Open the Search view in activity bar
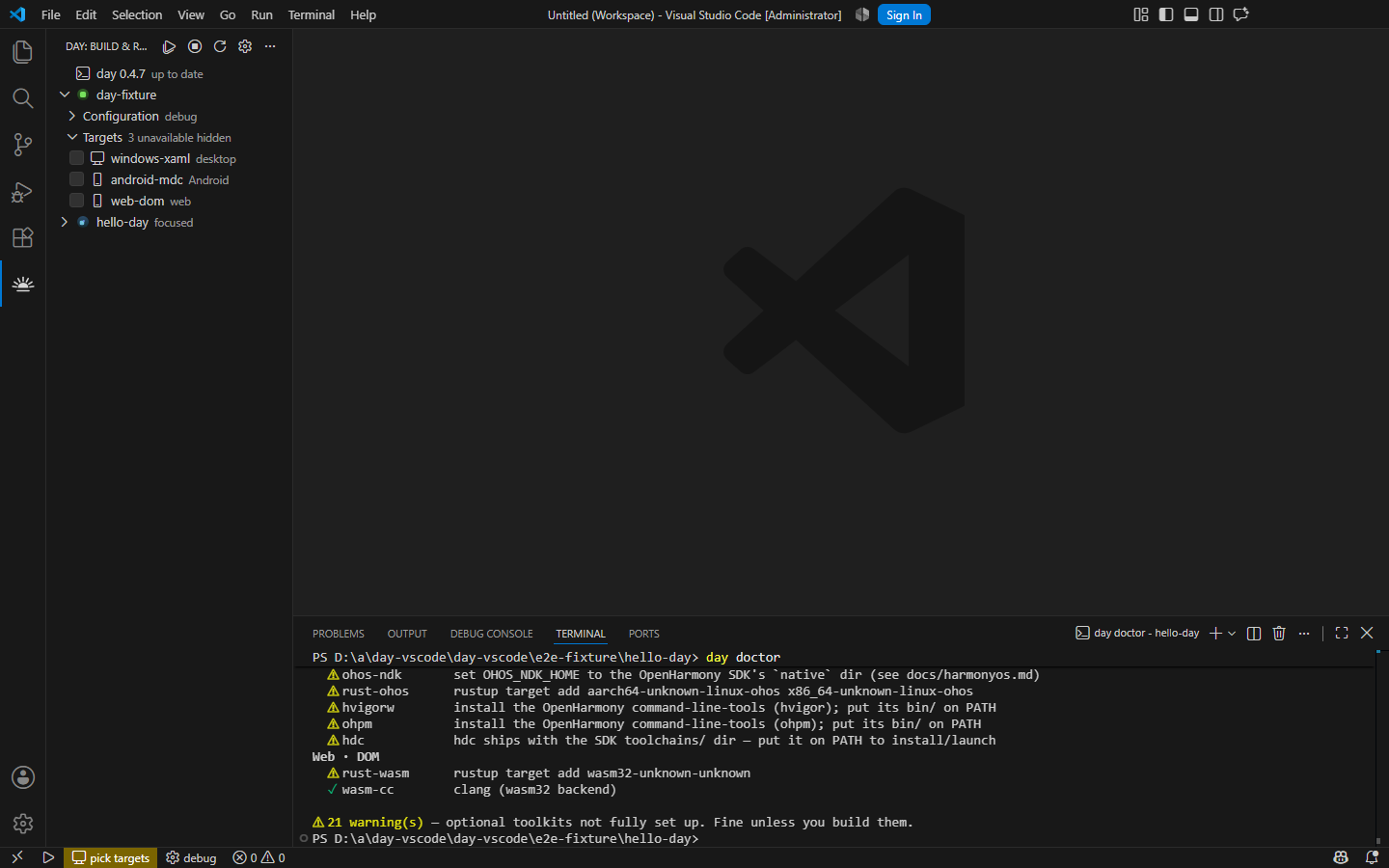 point(22,97)
